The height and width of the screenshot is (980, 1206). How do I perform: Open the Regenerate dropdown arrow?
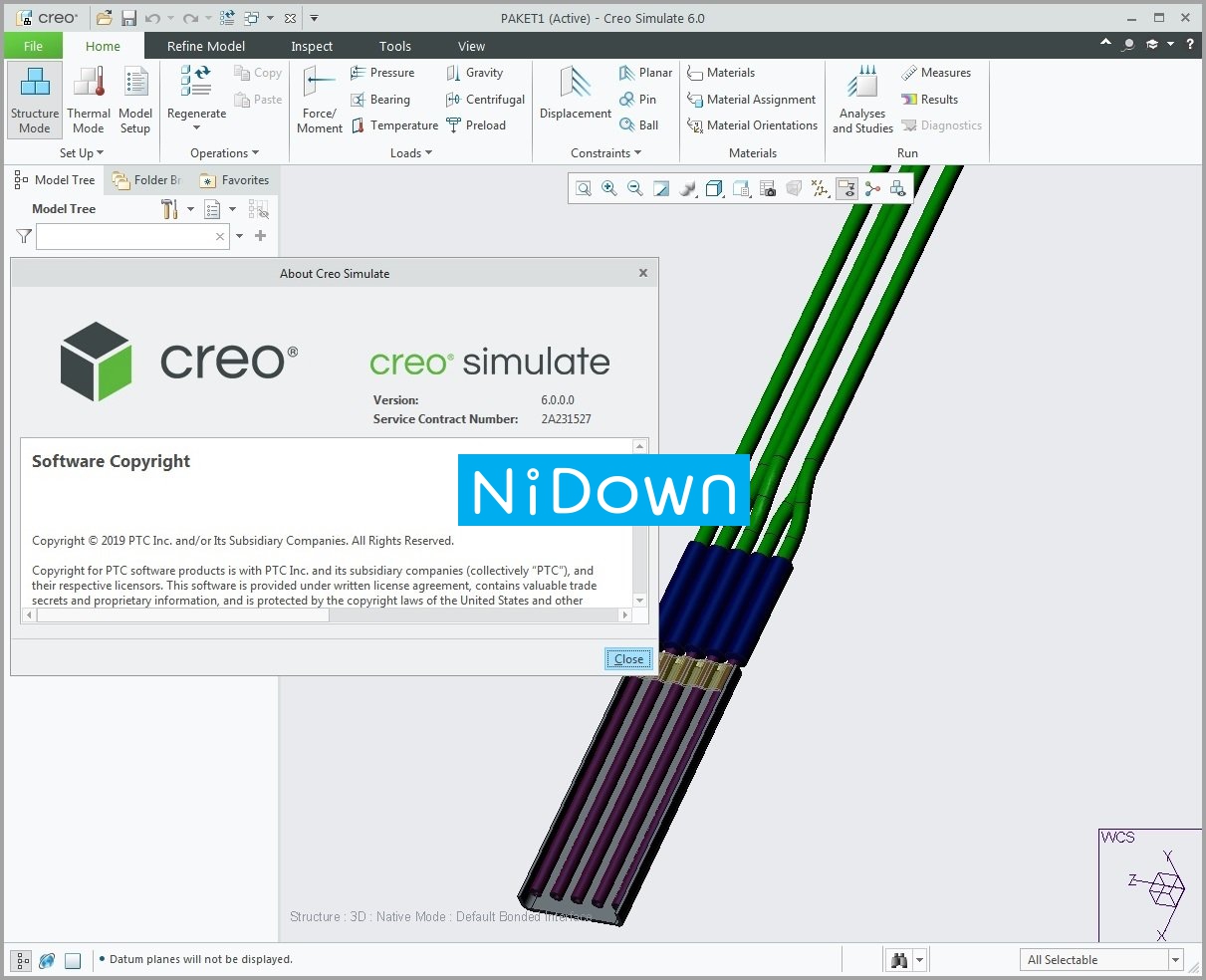(x=196, y=127)
